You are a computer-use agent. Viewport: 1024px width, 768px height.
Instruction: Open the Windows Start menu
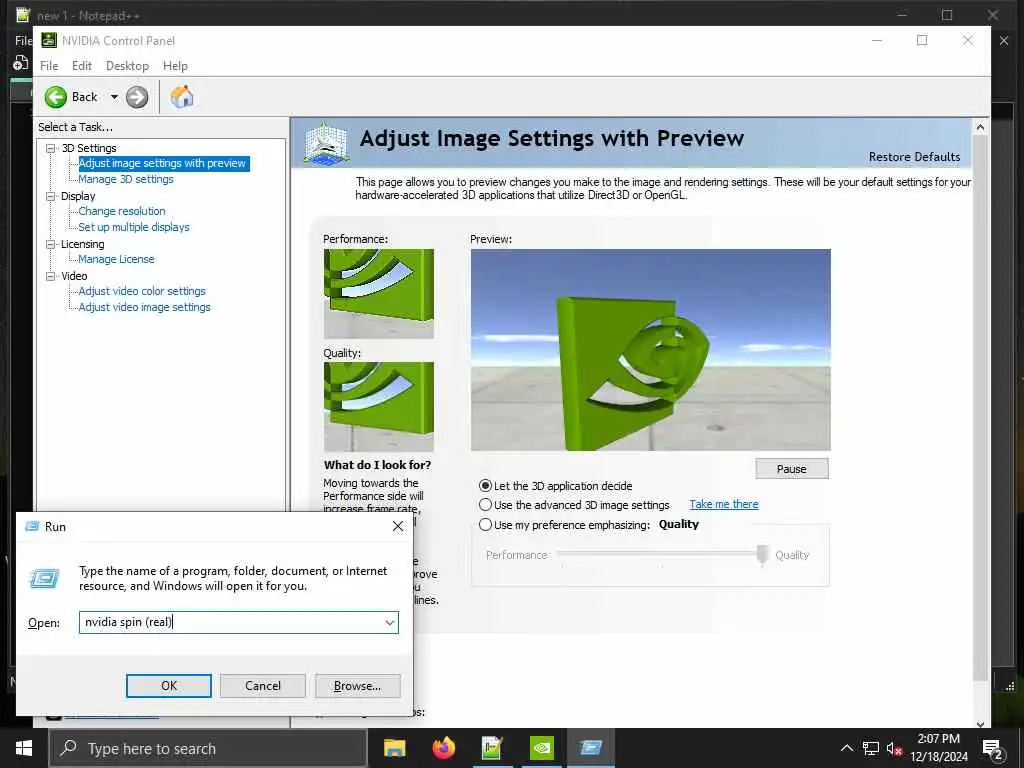24,748
